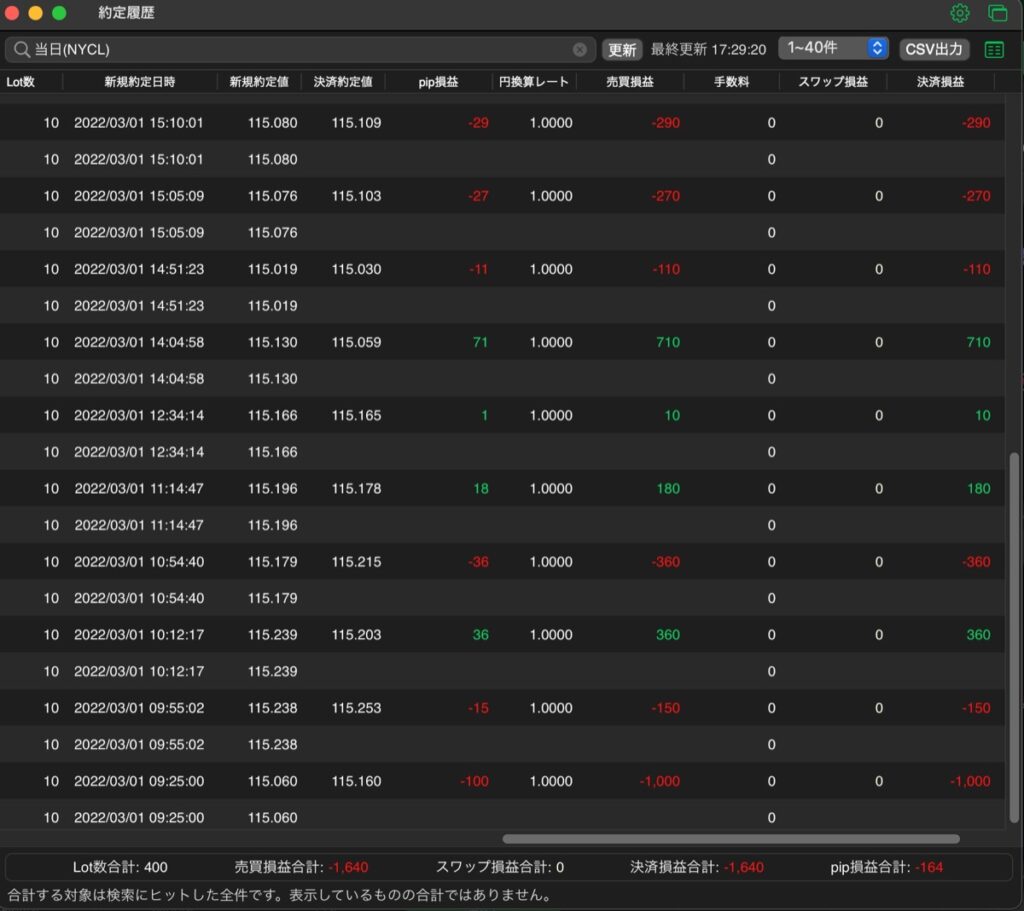Viewport: 1024px width, 911px height.
Task: Click the 決済損益 column header
Action: 940,82
